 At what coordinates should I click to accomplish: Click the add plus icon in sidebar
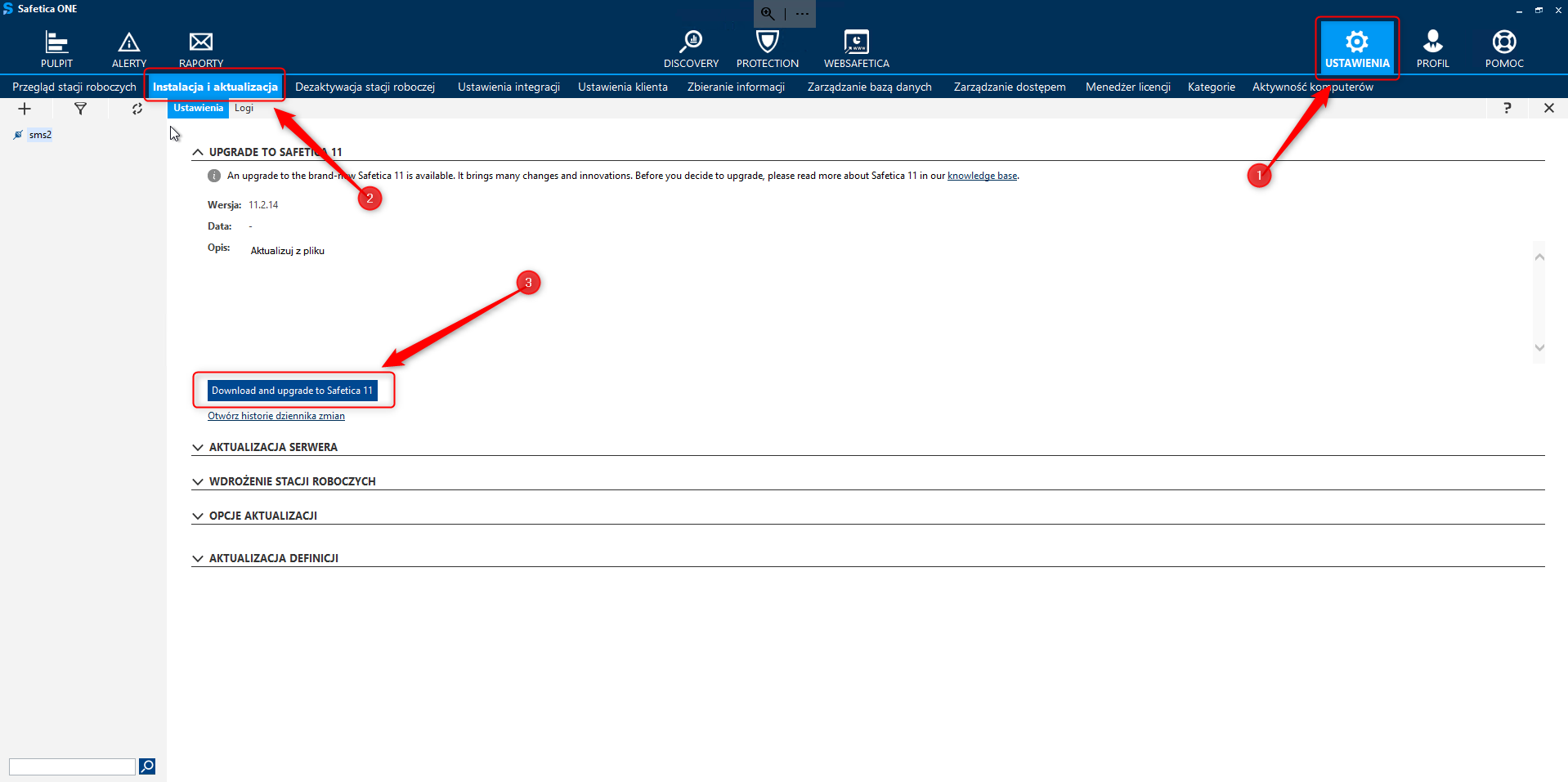coord(25,109)
